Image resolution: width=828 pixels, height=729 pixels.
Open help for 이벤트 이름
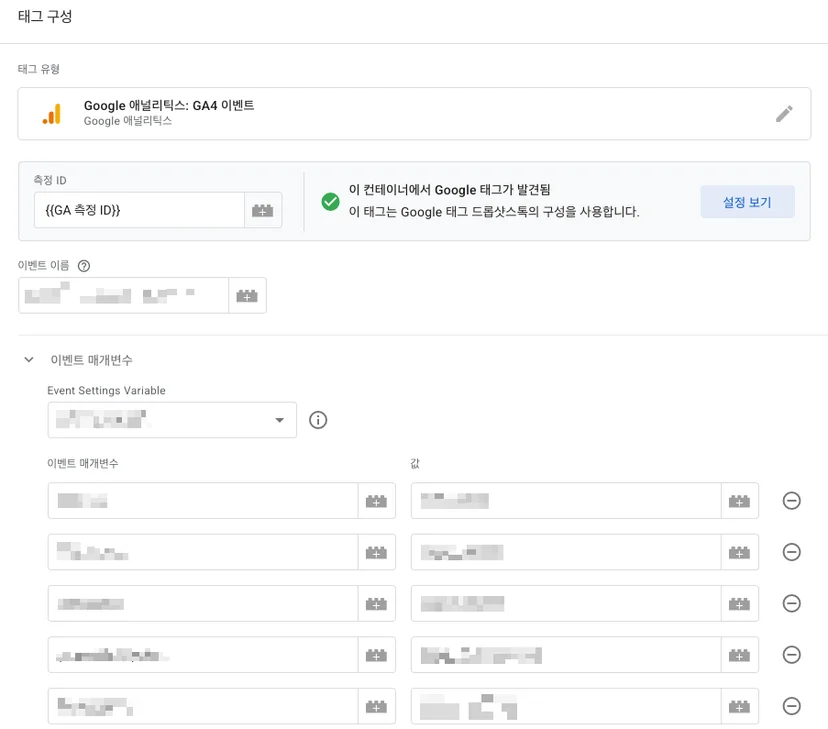pos(83,266)
